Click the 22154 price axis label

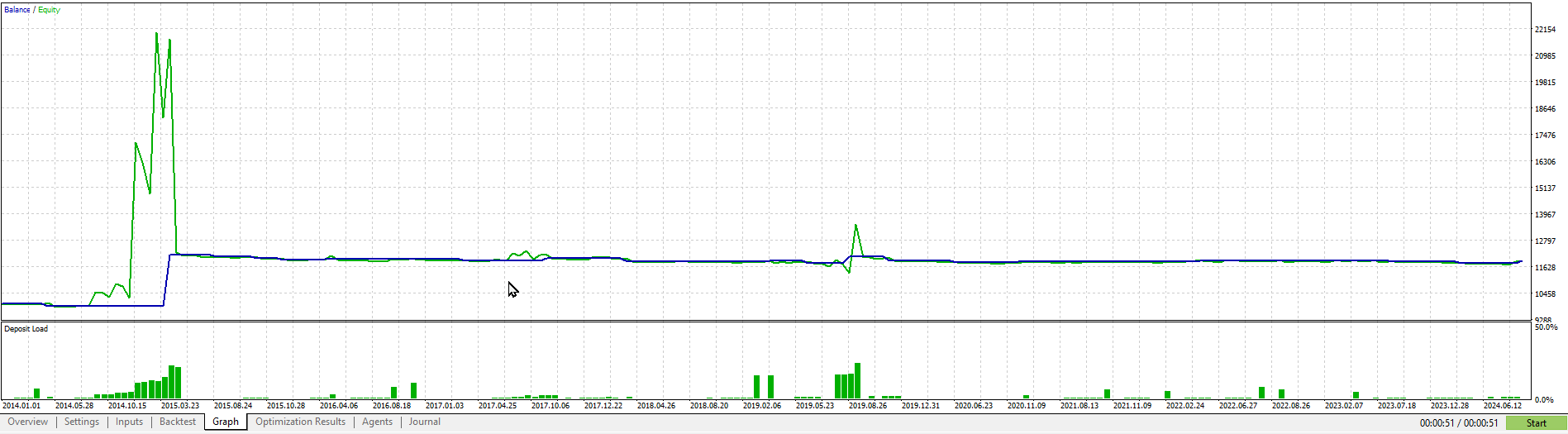(1545, 30)
